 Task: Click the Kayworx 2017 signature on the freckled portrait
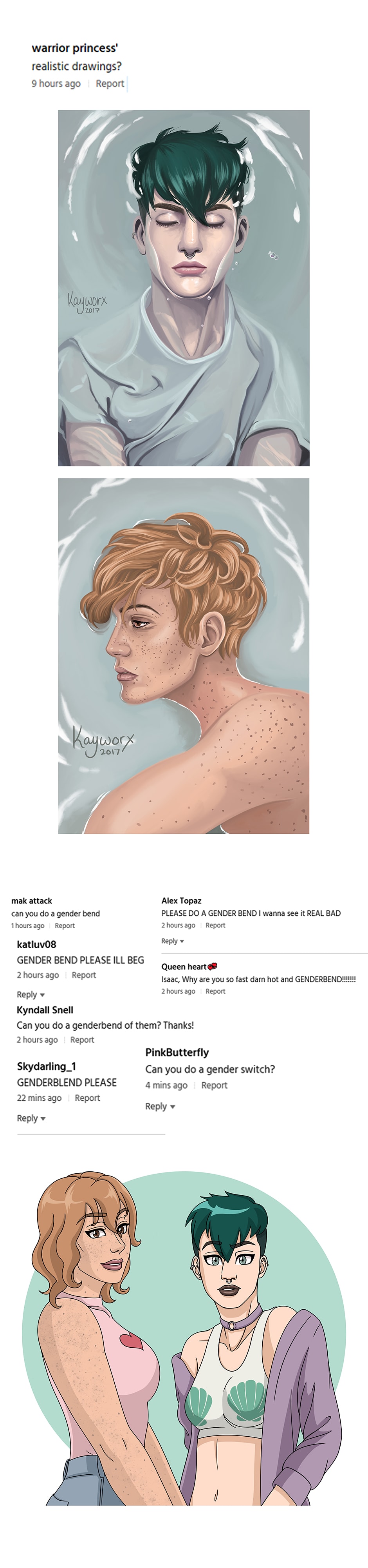(102, 741)
